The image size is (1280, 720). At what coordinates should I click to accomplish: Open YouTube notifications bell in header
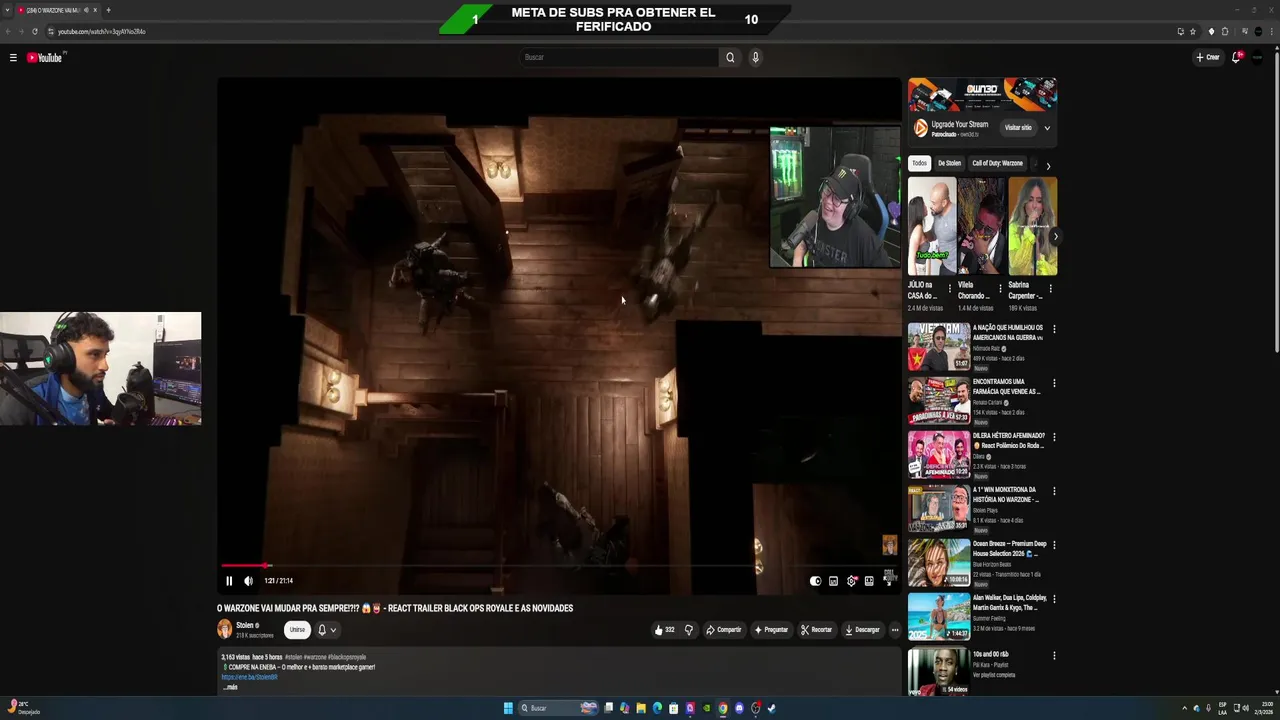coord(1236,57)
